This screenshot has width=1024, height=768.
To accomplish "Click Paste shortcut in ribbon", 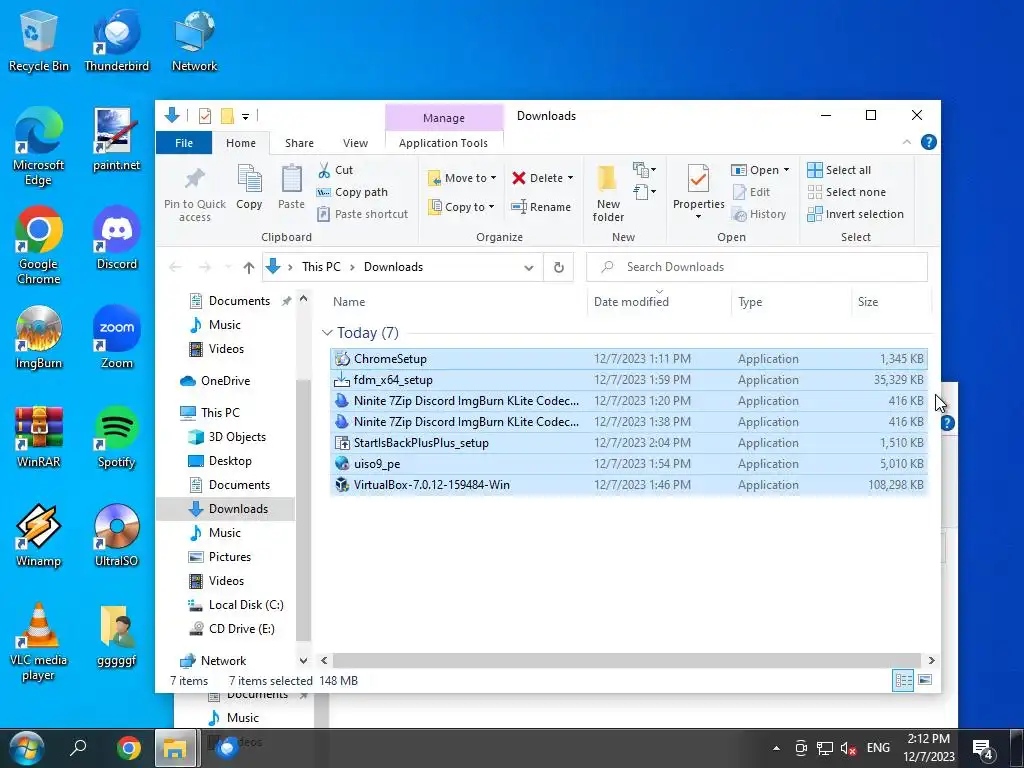I will 362,214.
